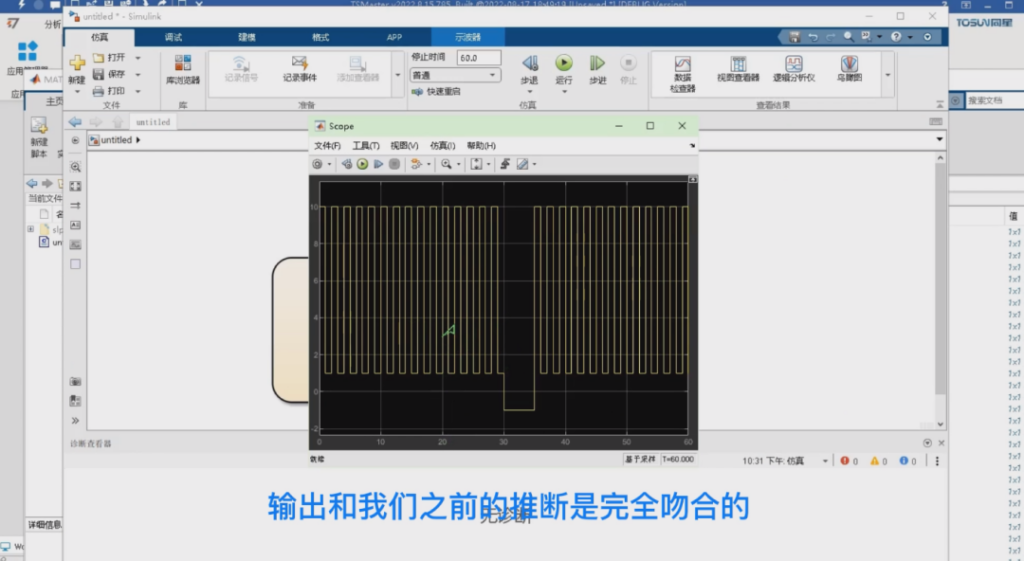Open the 工具(T) menu in Scope
Viewport: 1024px width, 561px height.
[x=366, y=146]
